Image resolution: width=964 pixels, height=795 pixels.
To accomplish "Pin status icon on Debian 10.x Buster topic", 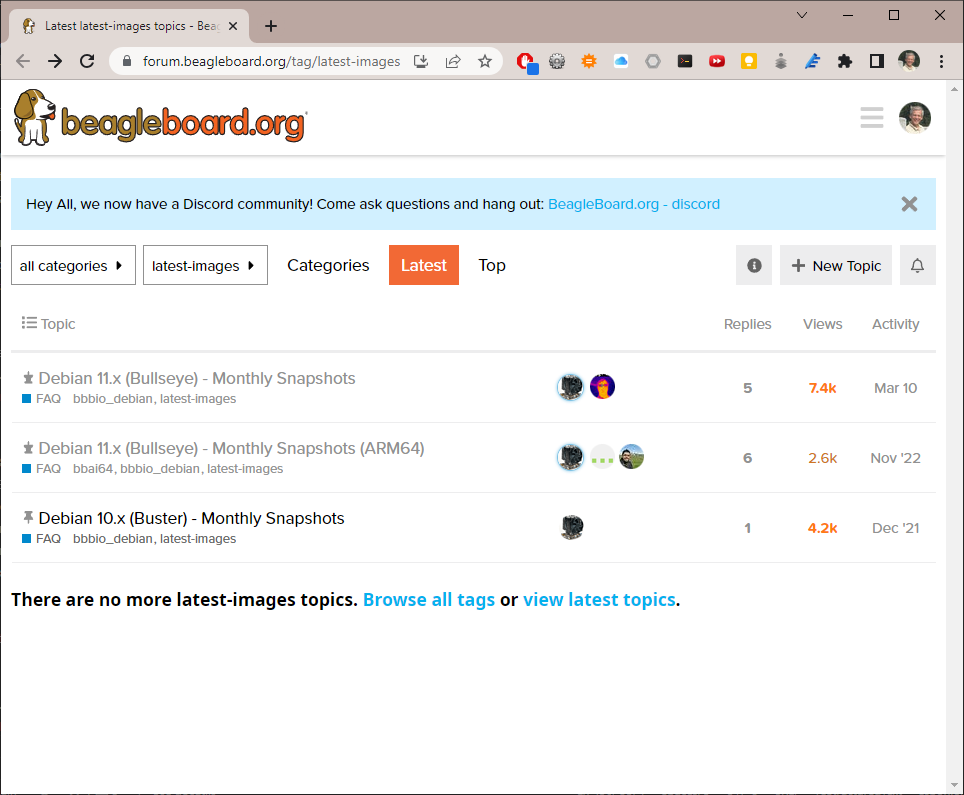I will [x=27, y=518].
